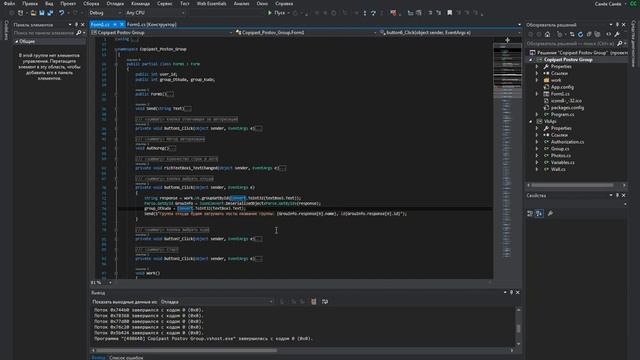Click search magnifier in Toolbox panel

click(79, 33)
